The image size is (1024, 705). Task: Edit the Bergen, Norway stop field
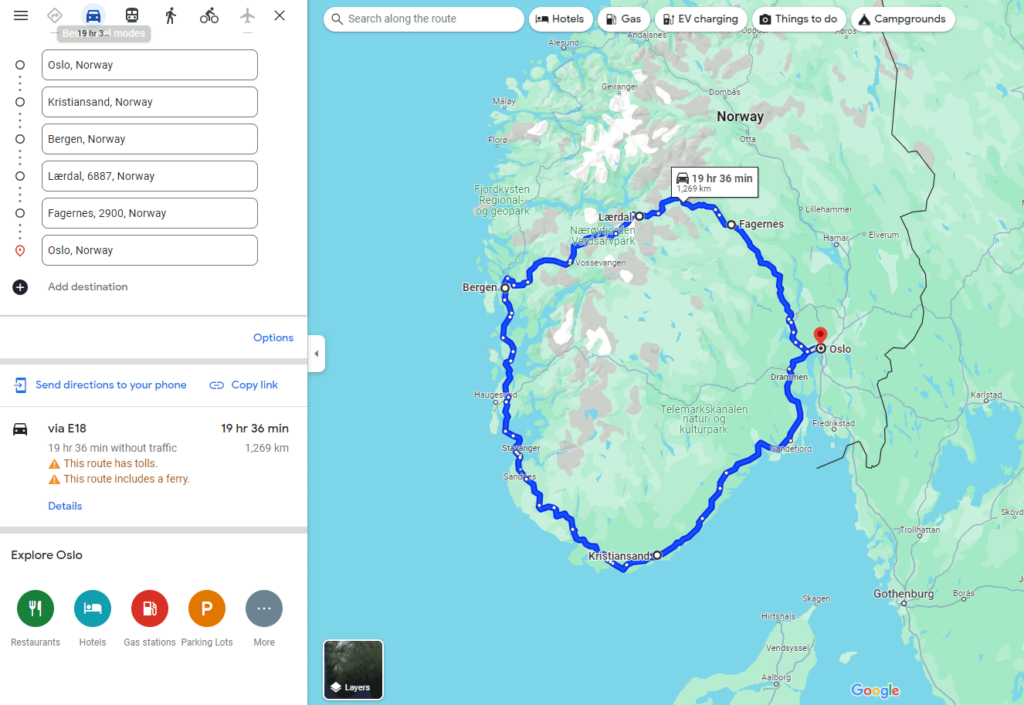[x=150, y=139]
